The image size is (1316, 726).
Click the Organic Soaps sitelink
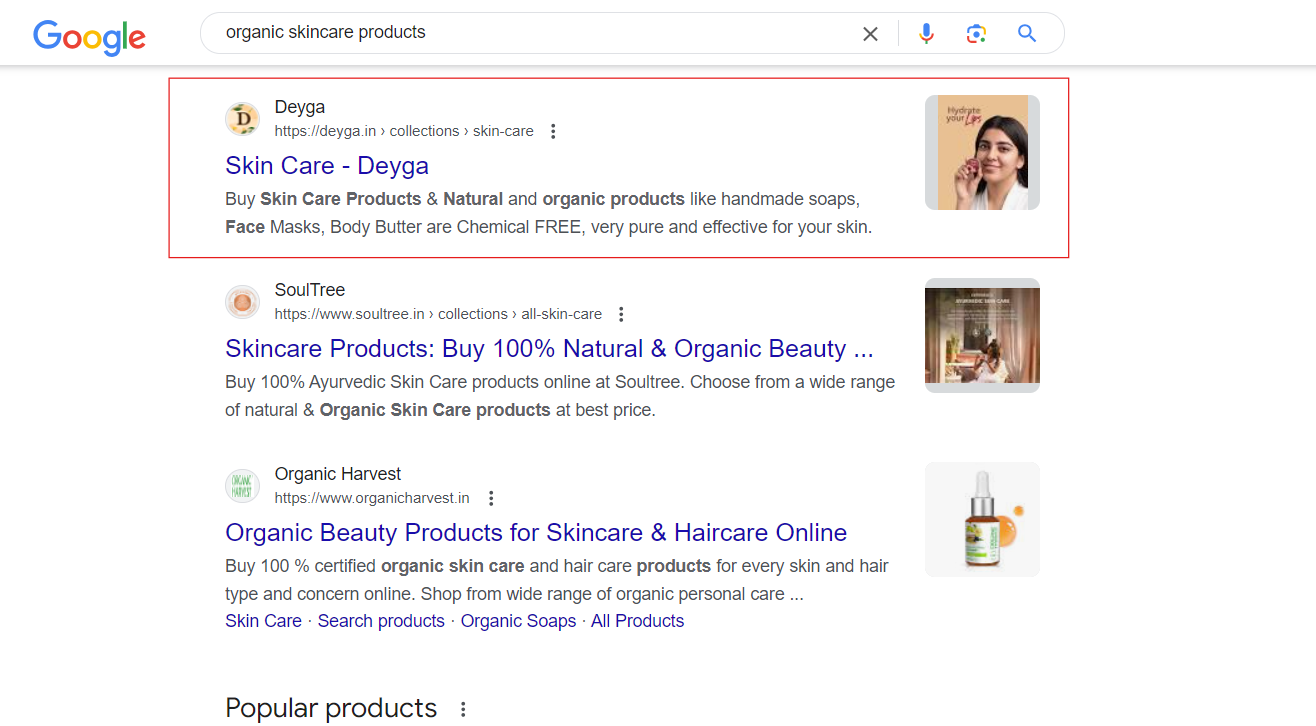(518, 620)
